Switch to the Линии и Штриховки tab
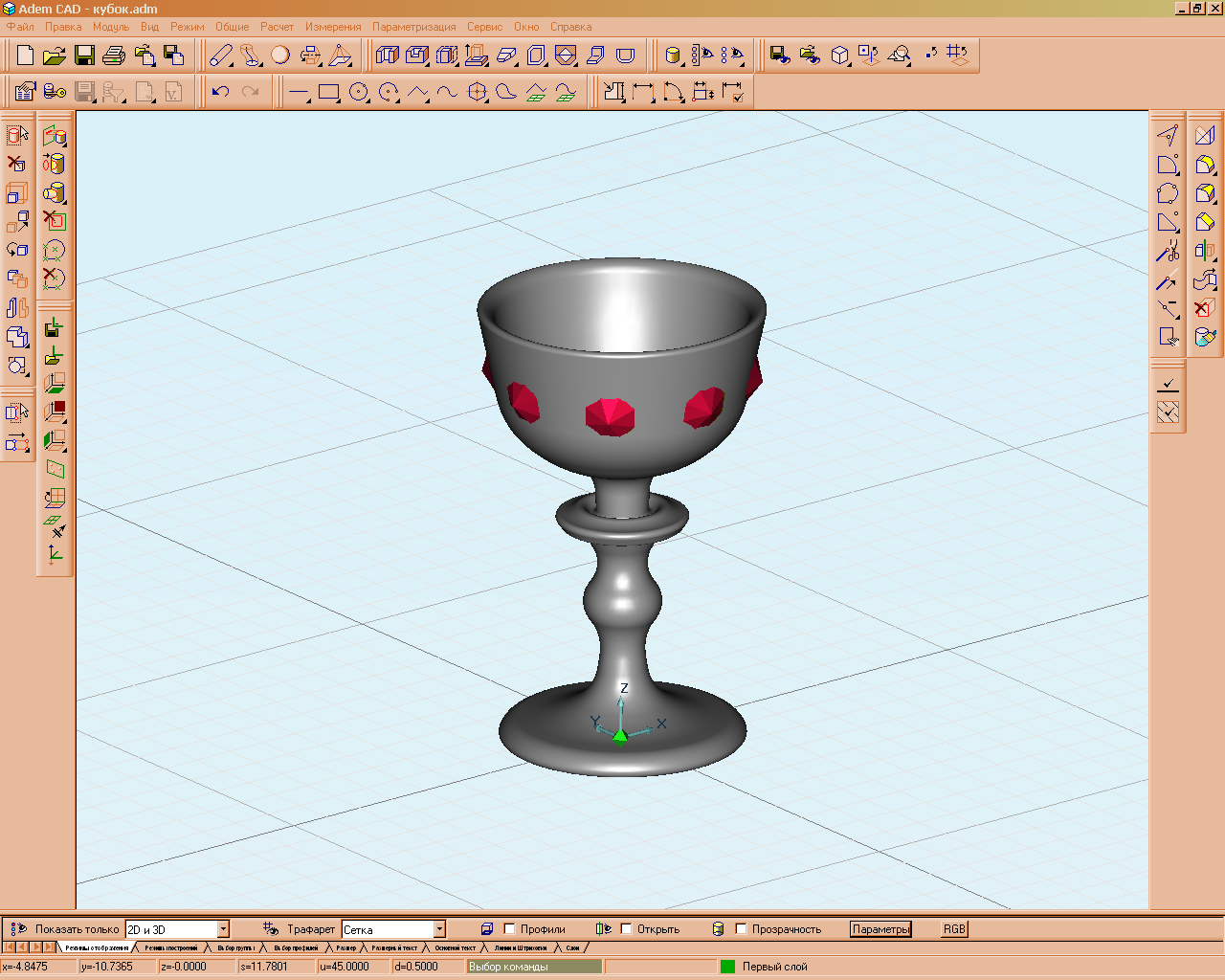This screenshot has width=1225, height=980. (521, 947)
